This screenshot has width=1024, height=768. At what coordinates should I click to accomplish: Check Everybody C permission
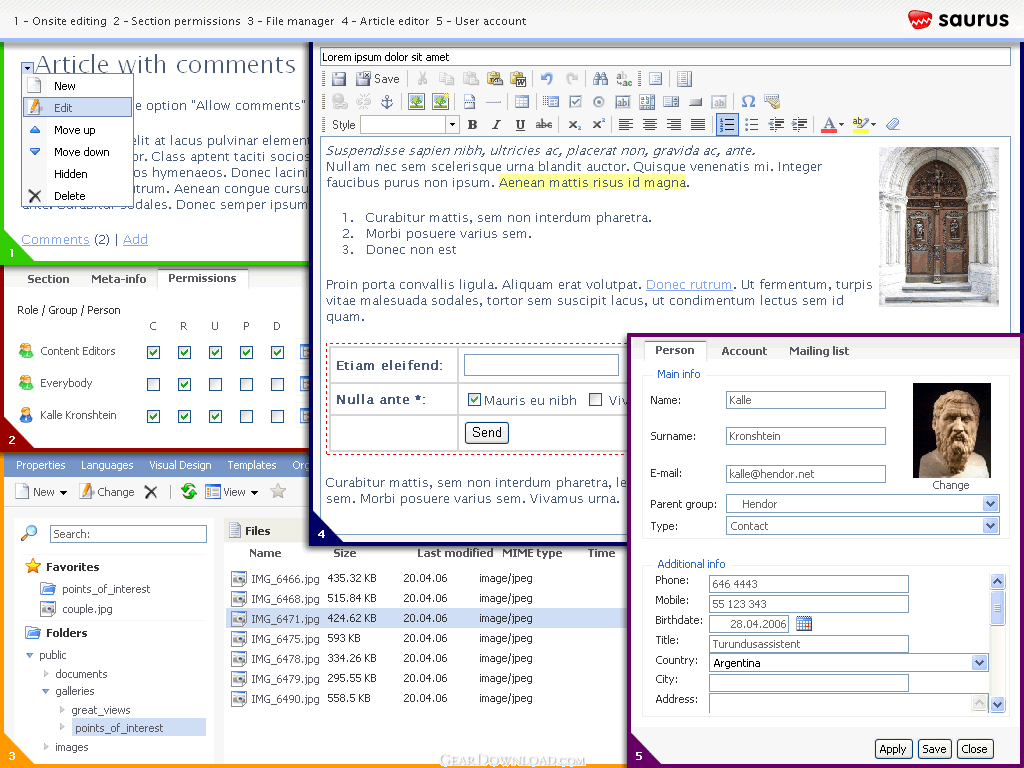pos(153,385)
